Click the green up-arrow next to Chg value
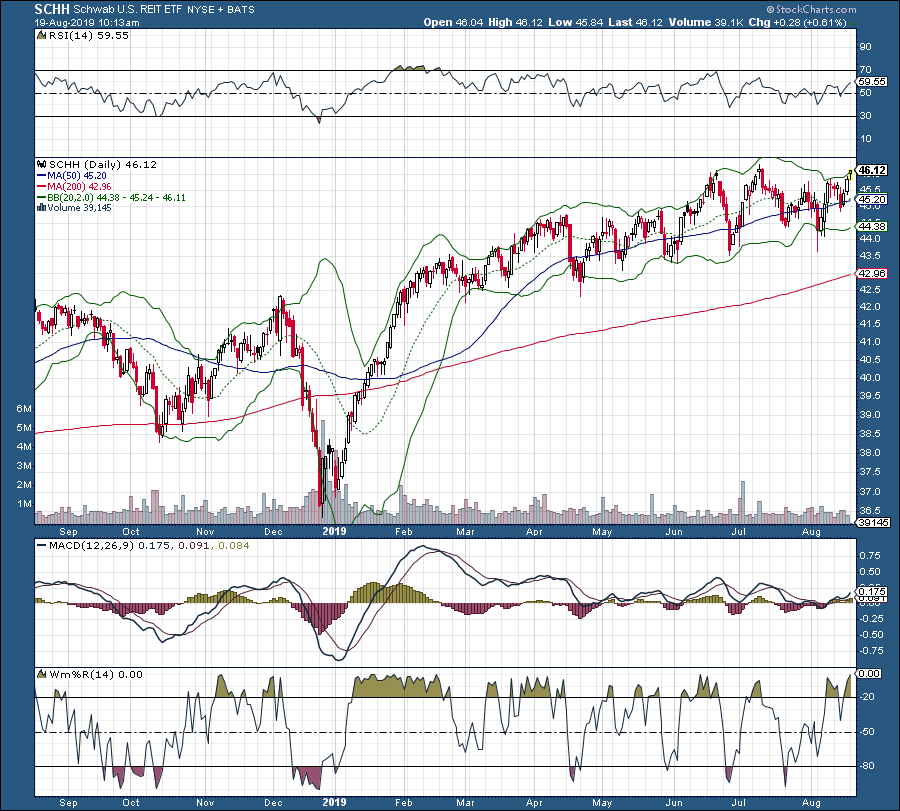The width and height of the screenshot is (900, 811). (852, 23)
